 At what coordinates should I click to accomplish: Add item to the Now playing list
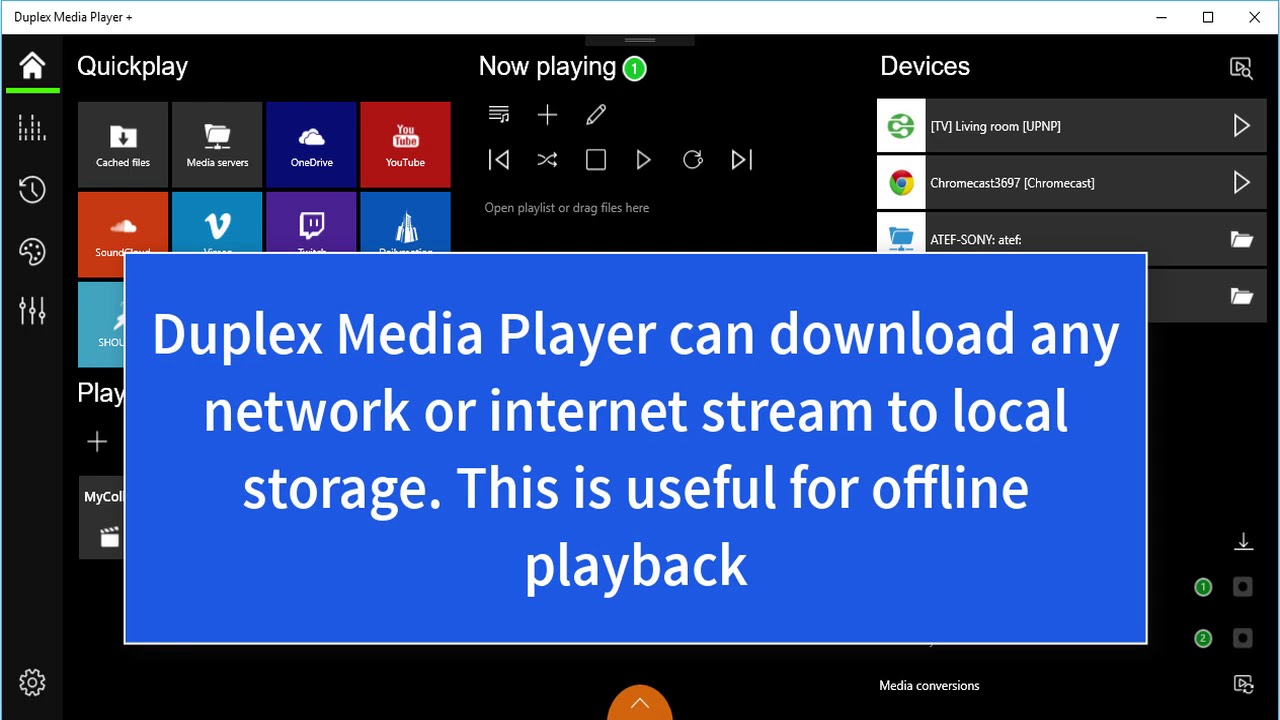click(x=547, y=115)
